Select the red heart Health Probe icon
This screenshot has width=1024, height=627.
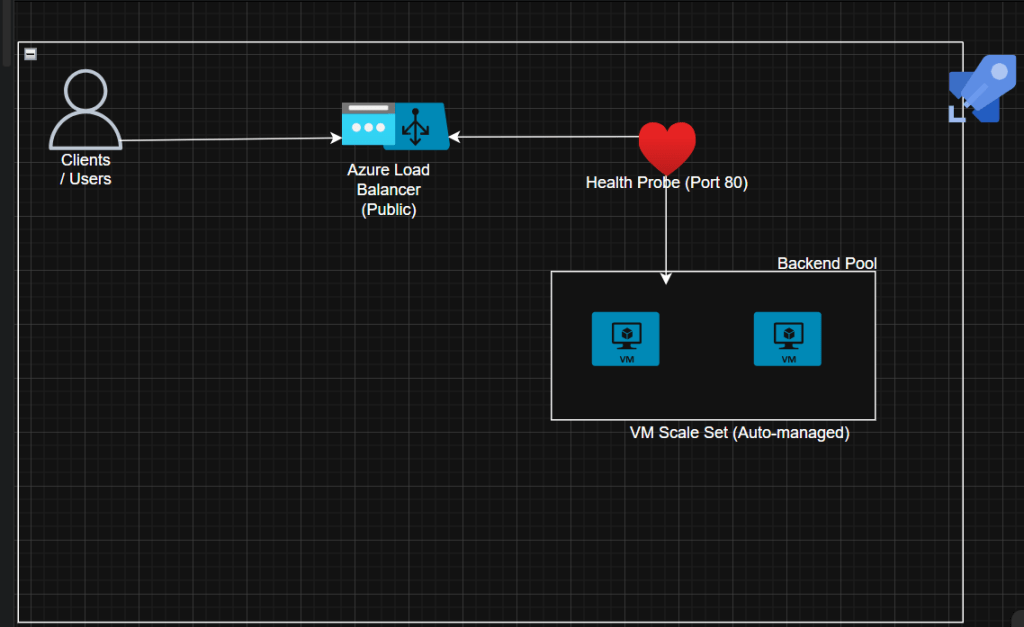[666, 147]
